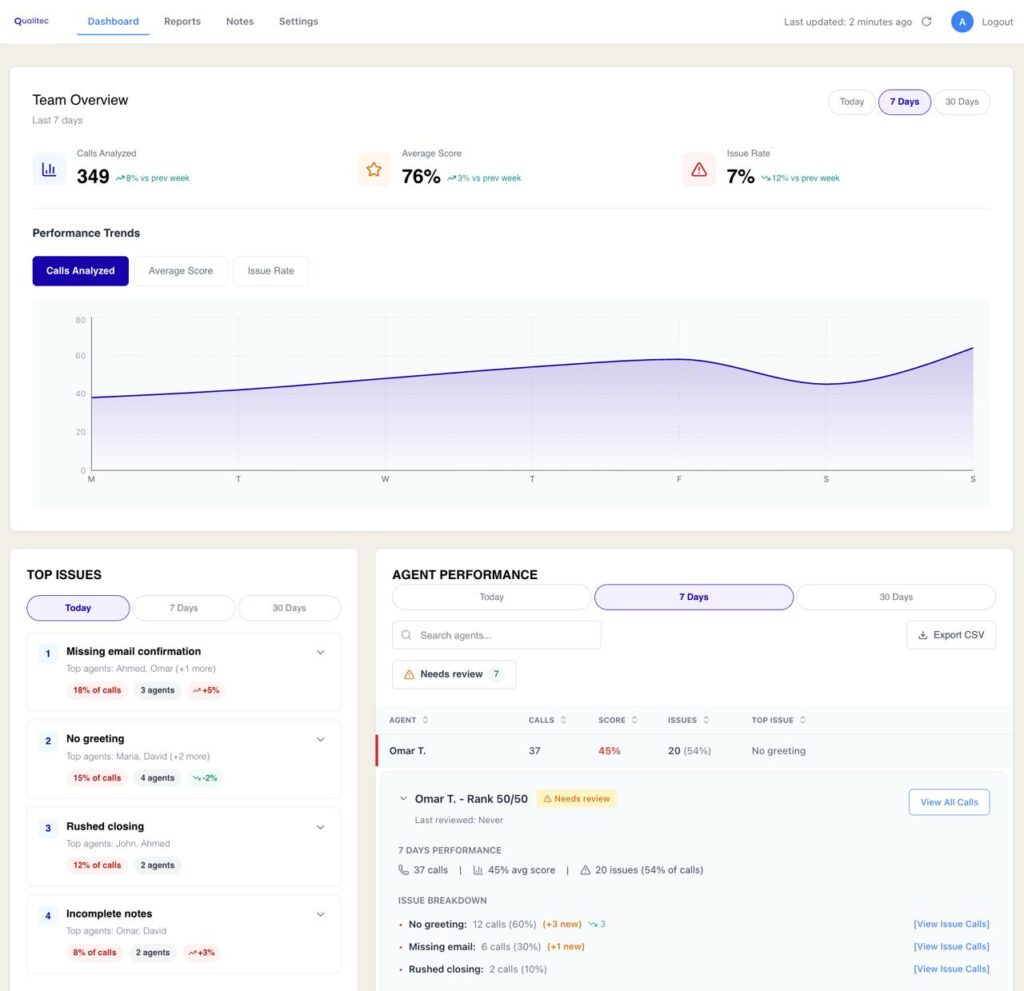Expand the Rushed closing issue card
Viewport: 1024px width, 991px height.
pos(320,828)
